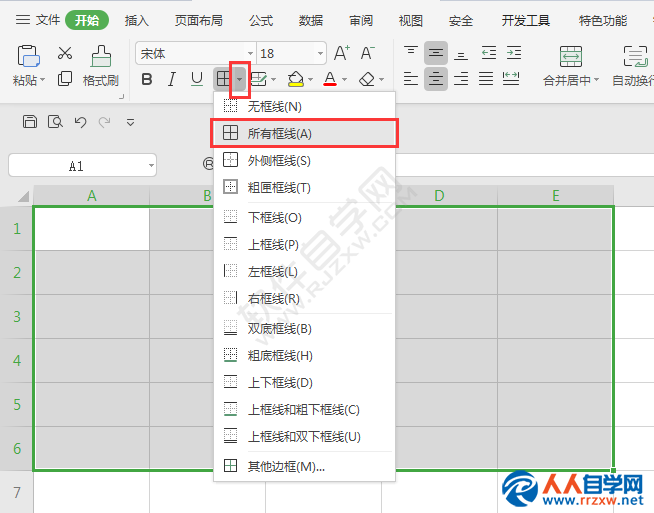
Task: Open the font color dropdown arrow
Action: (x=345, y=79)
